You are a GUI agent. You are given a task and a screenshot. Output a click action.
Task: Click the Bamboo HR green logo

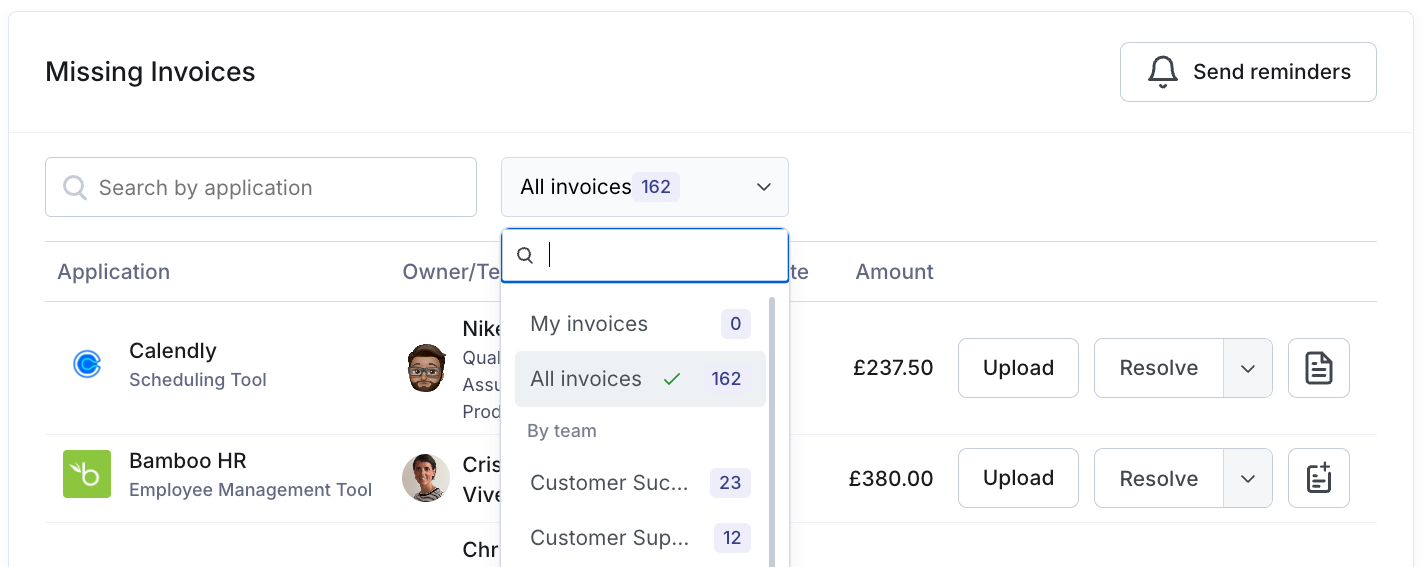(87, 474)
